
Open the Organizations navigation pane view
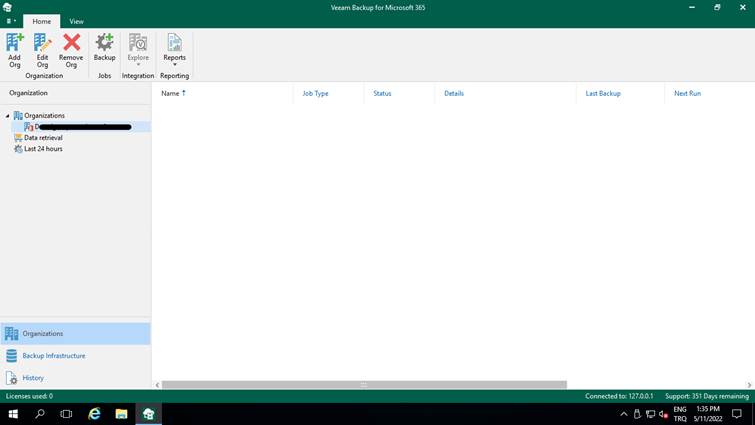[x=76, y=334]
